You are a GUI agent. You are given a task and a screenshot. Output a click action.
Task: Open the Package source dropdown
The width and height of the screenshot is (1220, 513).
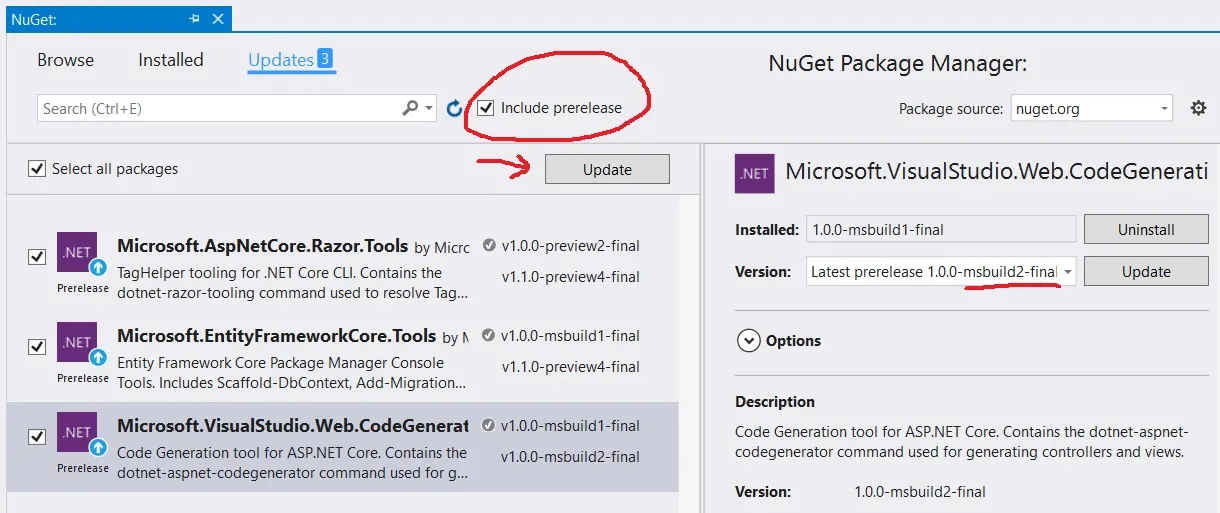[1090, 108]
